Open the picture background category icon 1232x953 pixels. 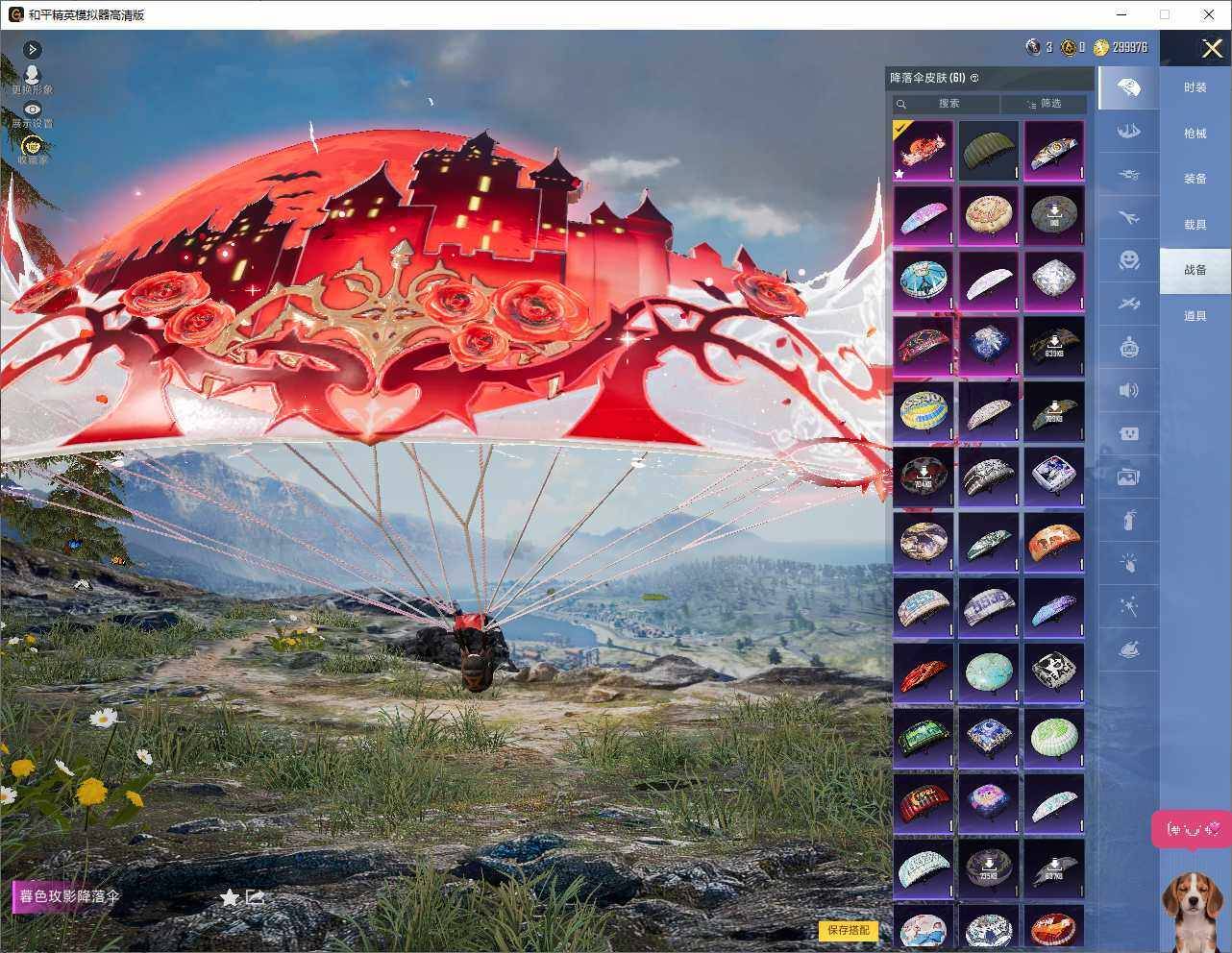[x=1128, y=476]
